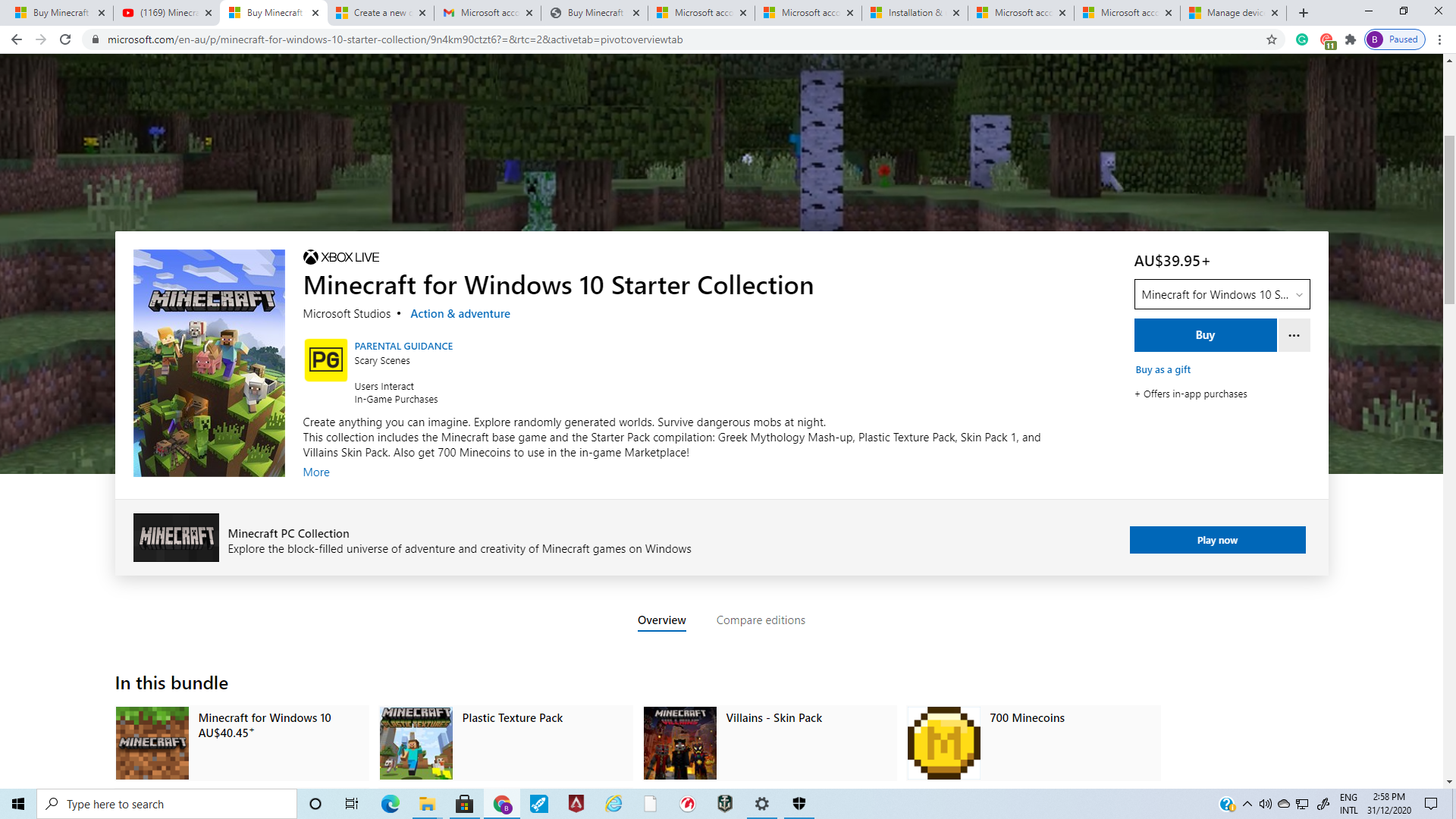The height and width of the screenshot is (819, 1456).
Task: Open the Minecraft for Windows 10 bundle item
Action: [242, 743]
